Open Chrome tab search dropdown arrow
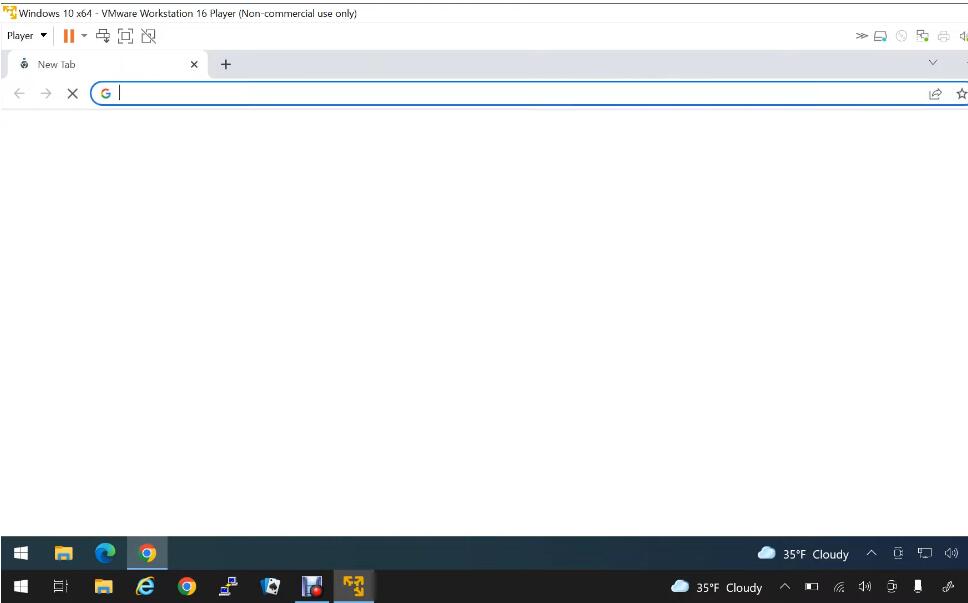The width and height of the screenshot is (968, 603). [x=933, y=63]
